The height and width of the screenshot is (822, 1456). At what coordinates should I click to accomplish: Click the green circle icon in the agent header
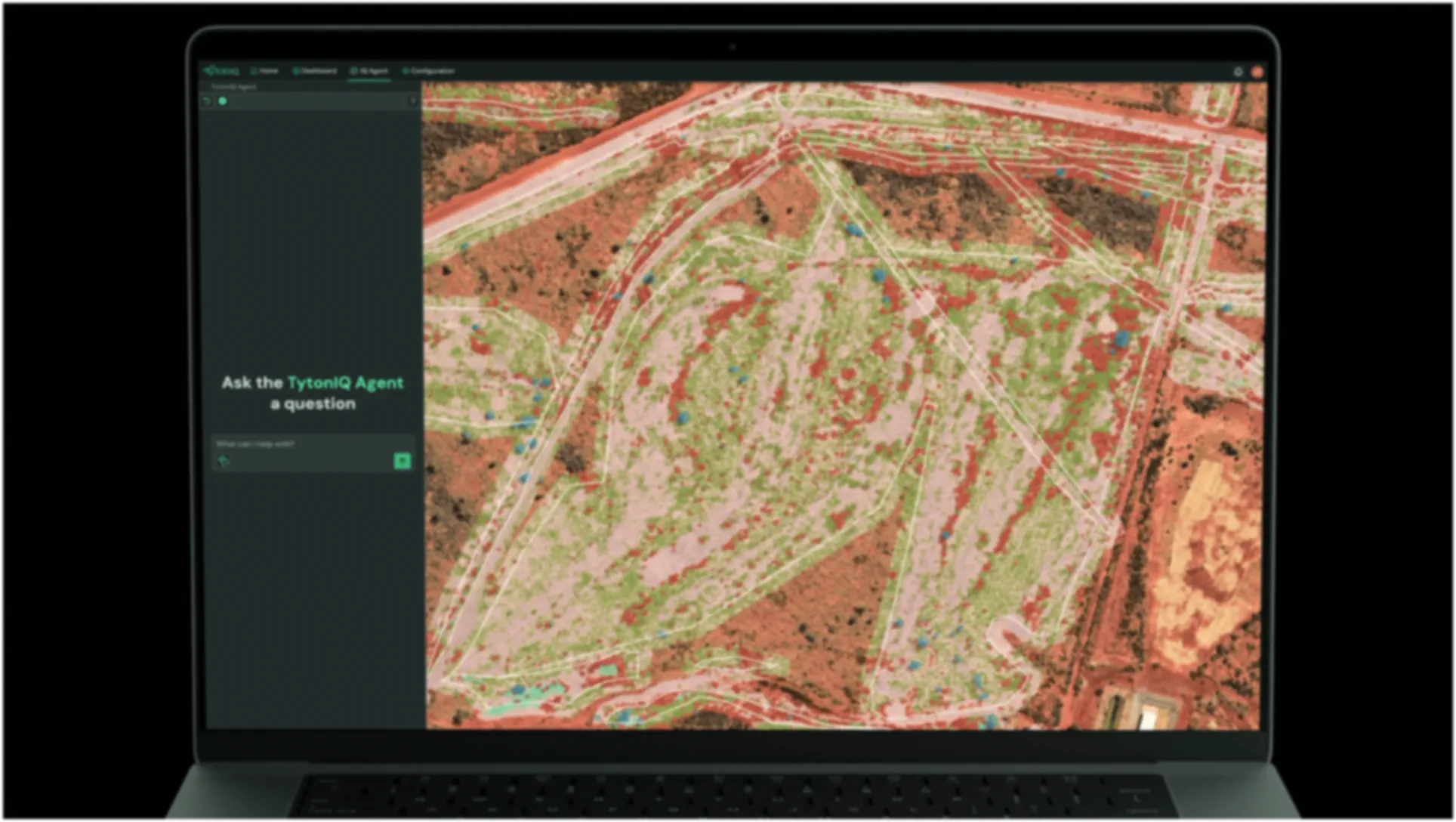(223, 100)
